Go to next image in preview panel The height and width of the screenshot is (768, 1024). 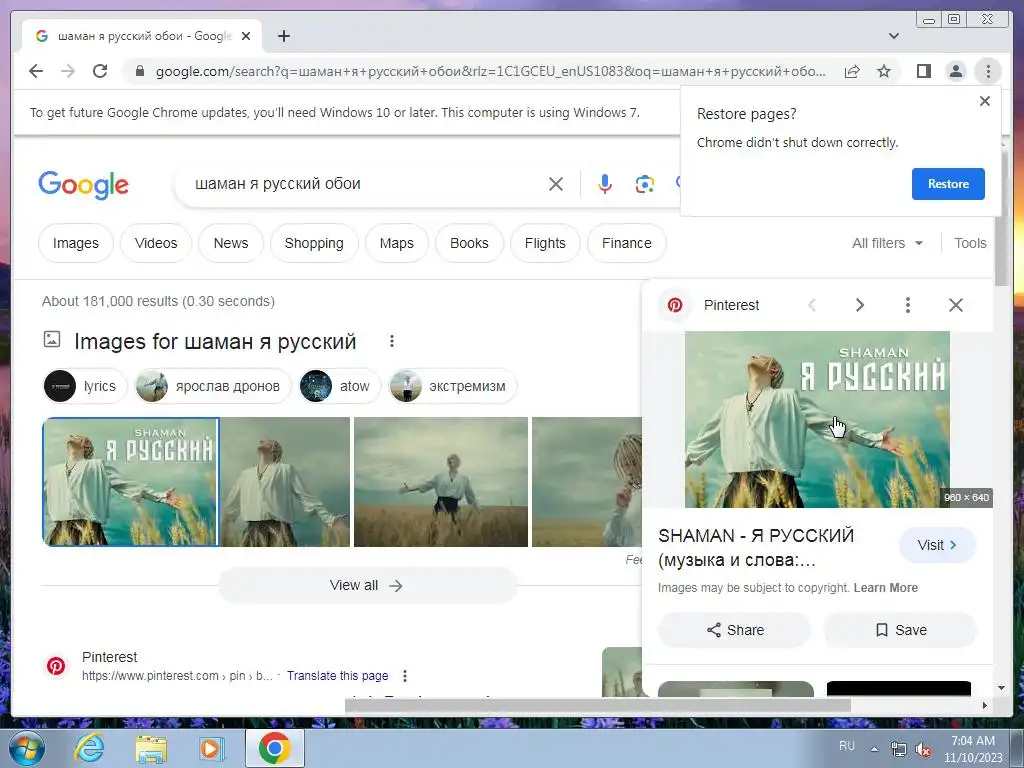click(x=859, y=305)
